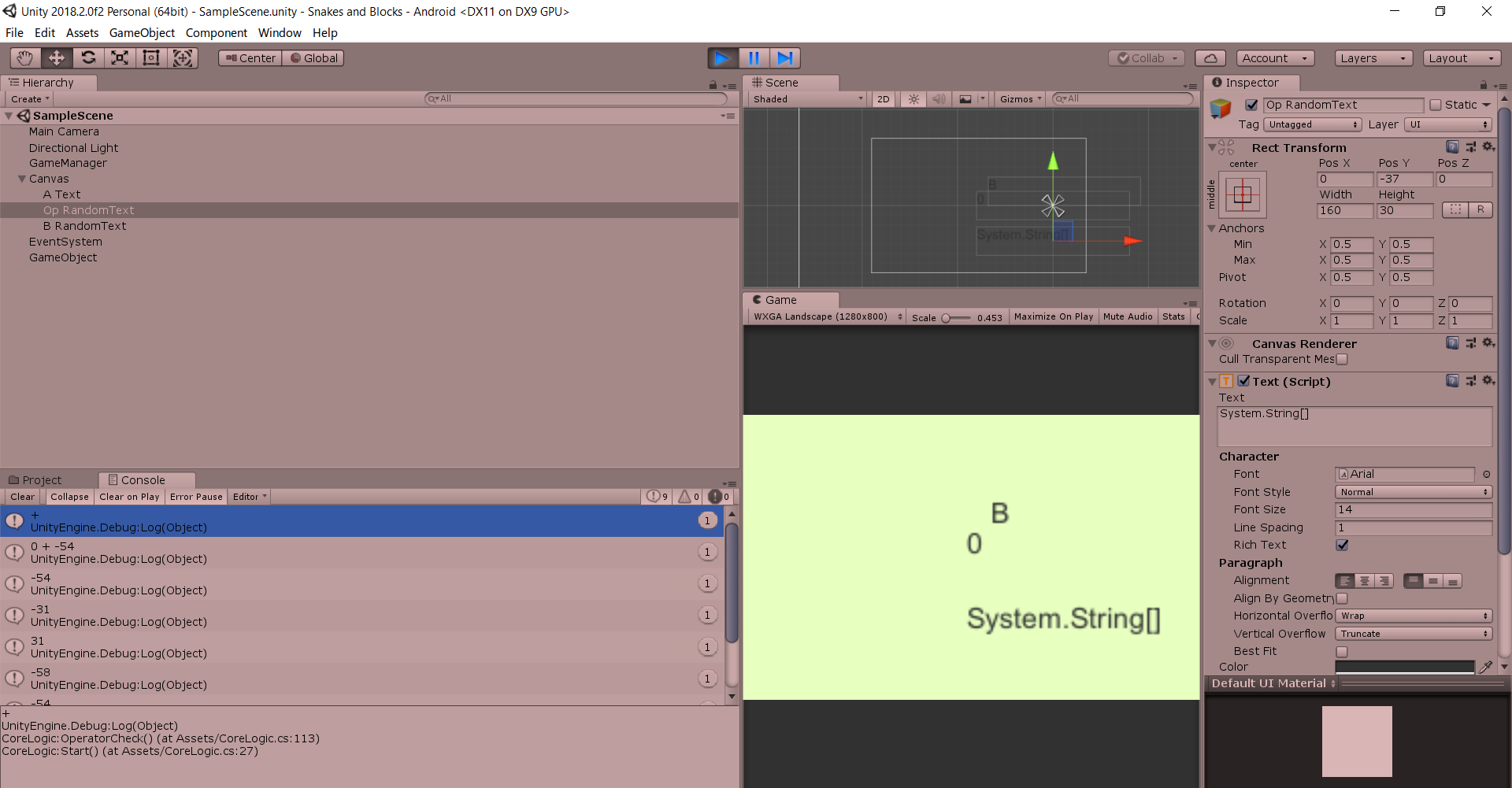Clear the Console log
1512x788 pixels.
pyautogui.click(x=22, y=496)
